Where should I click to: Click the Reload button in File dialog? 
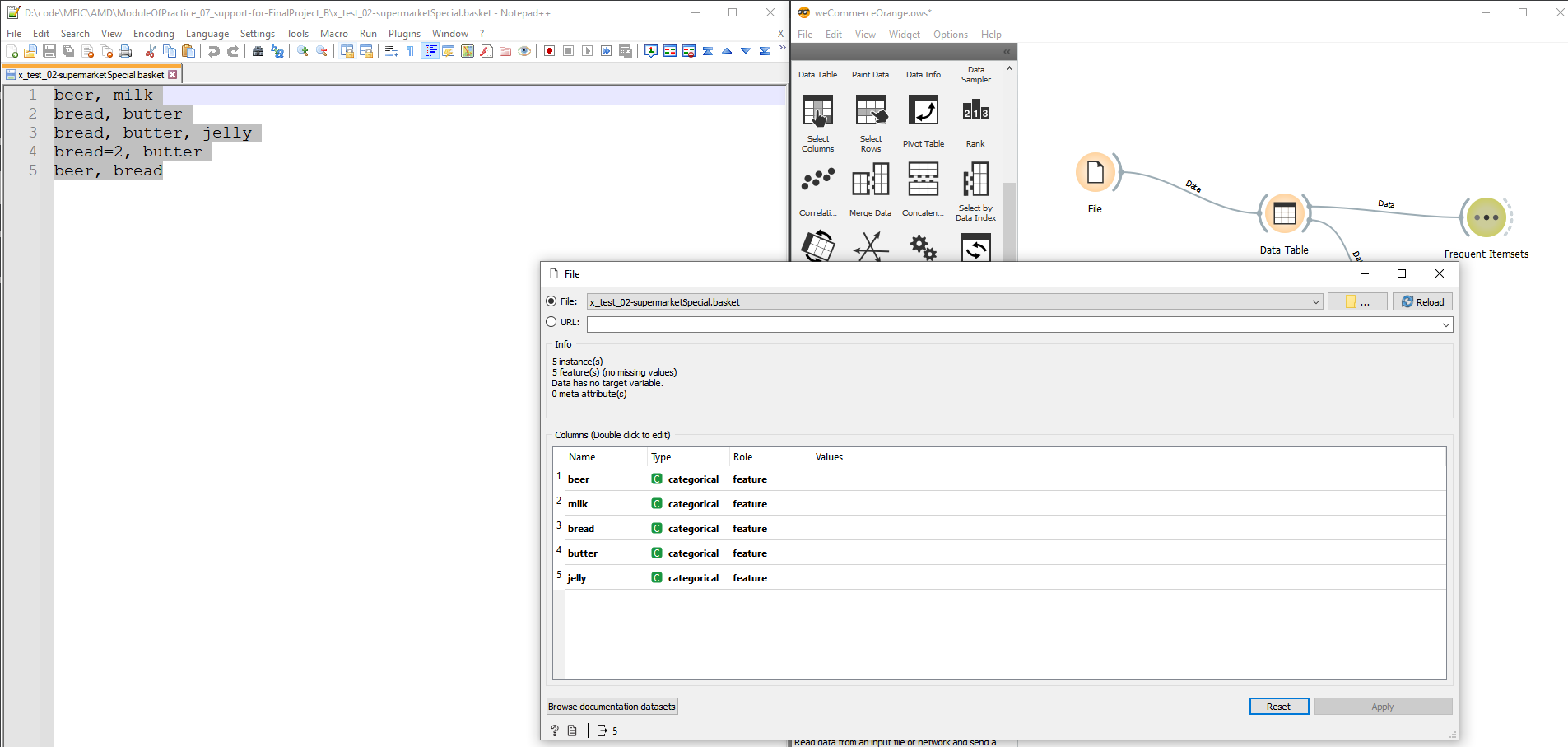point(1422,302)
